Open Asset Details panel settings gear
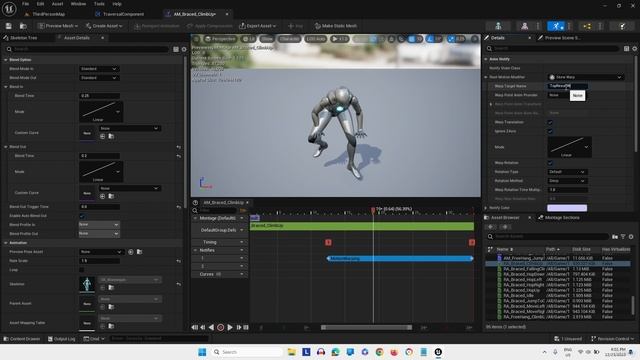This screenshot has width=640, height=360. point(184,49)
